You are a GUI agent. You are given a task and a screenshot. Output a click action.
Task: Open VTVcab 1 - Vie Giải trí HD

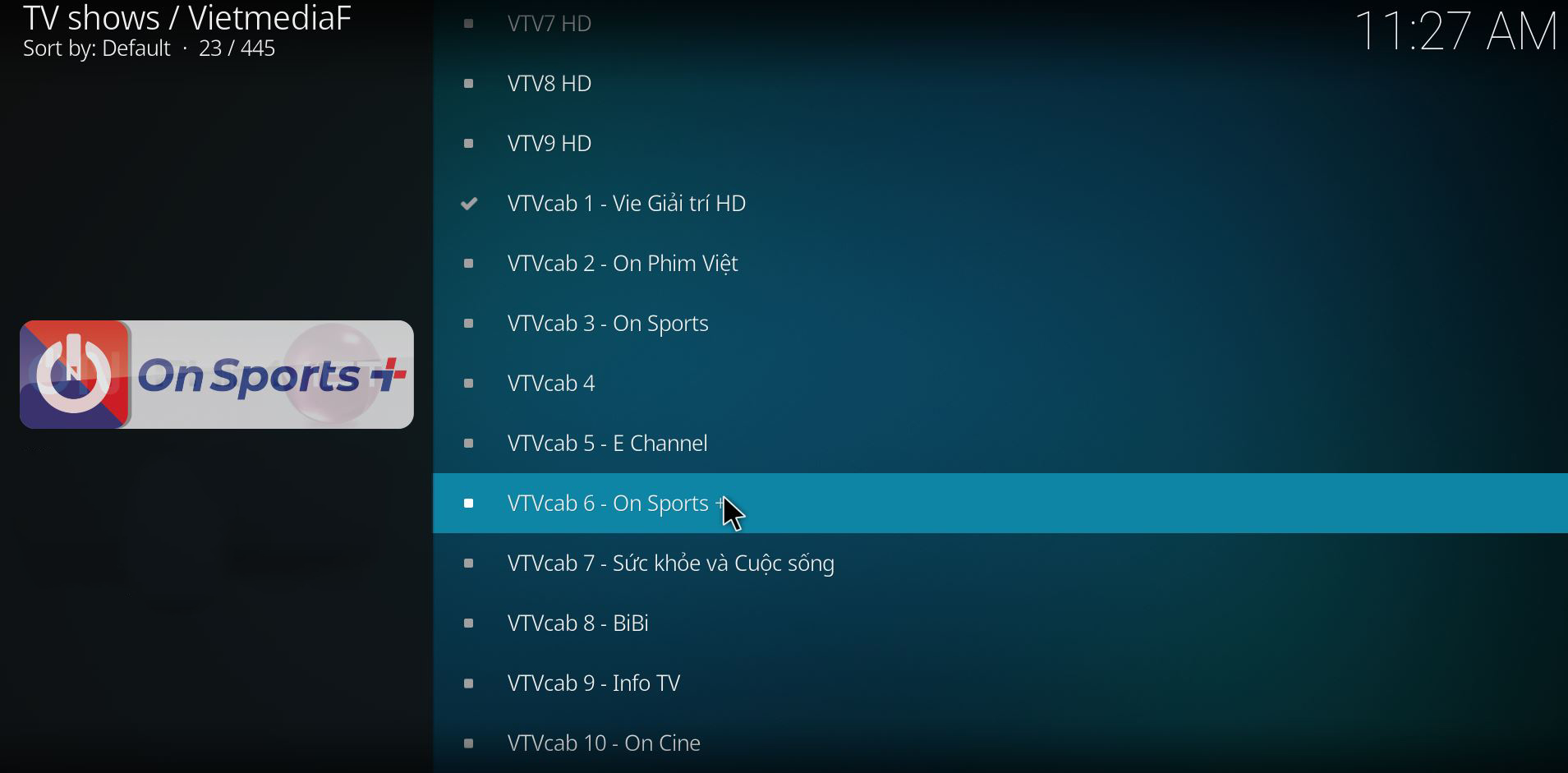coord(1000,204)
